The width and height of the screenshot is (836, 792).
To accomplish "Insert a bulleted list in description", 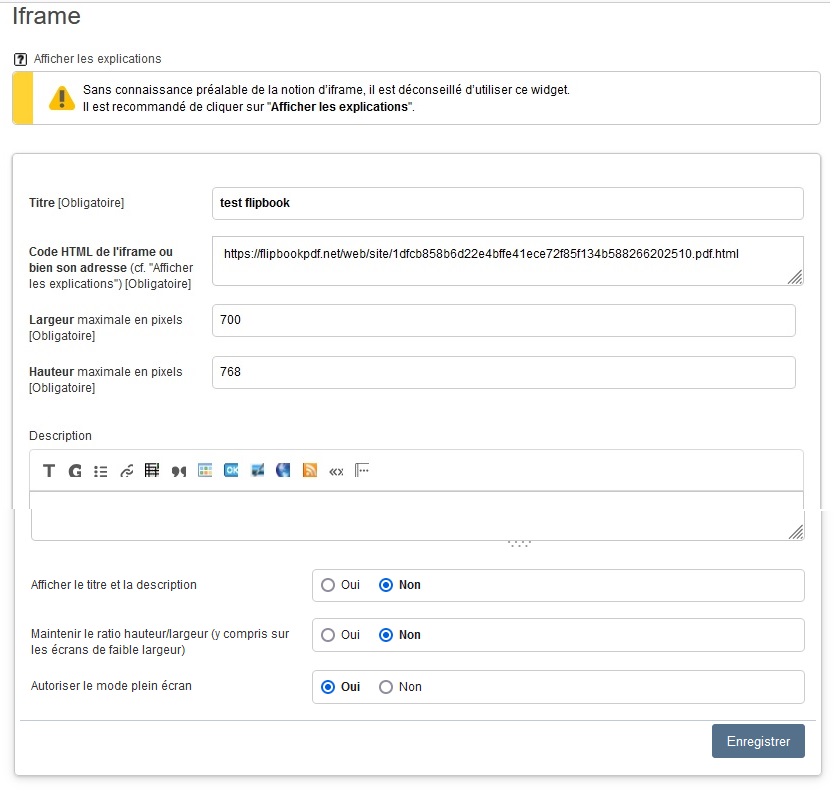I will click(x=101, y=471).
